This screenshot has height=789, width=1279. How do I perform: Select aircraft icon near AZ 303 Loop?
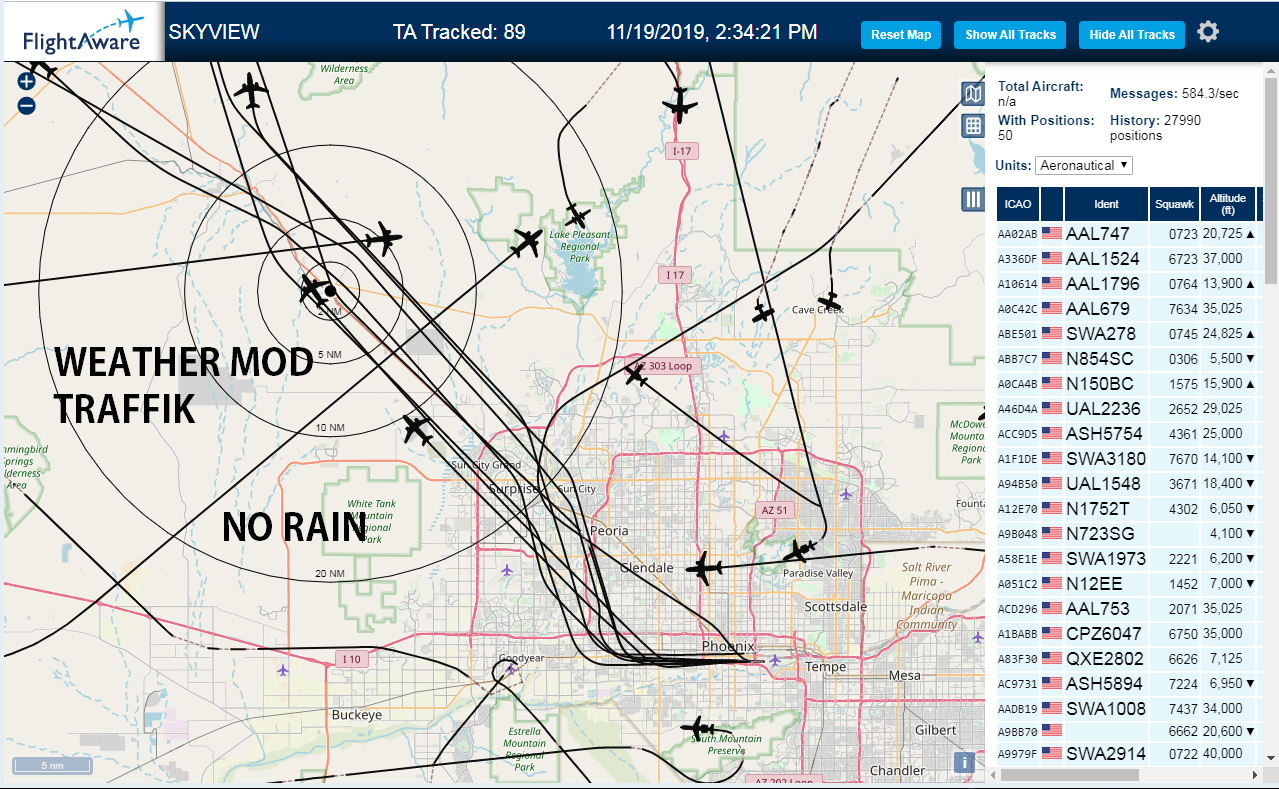click(636, 374)
